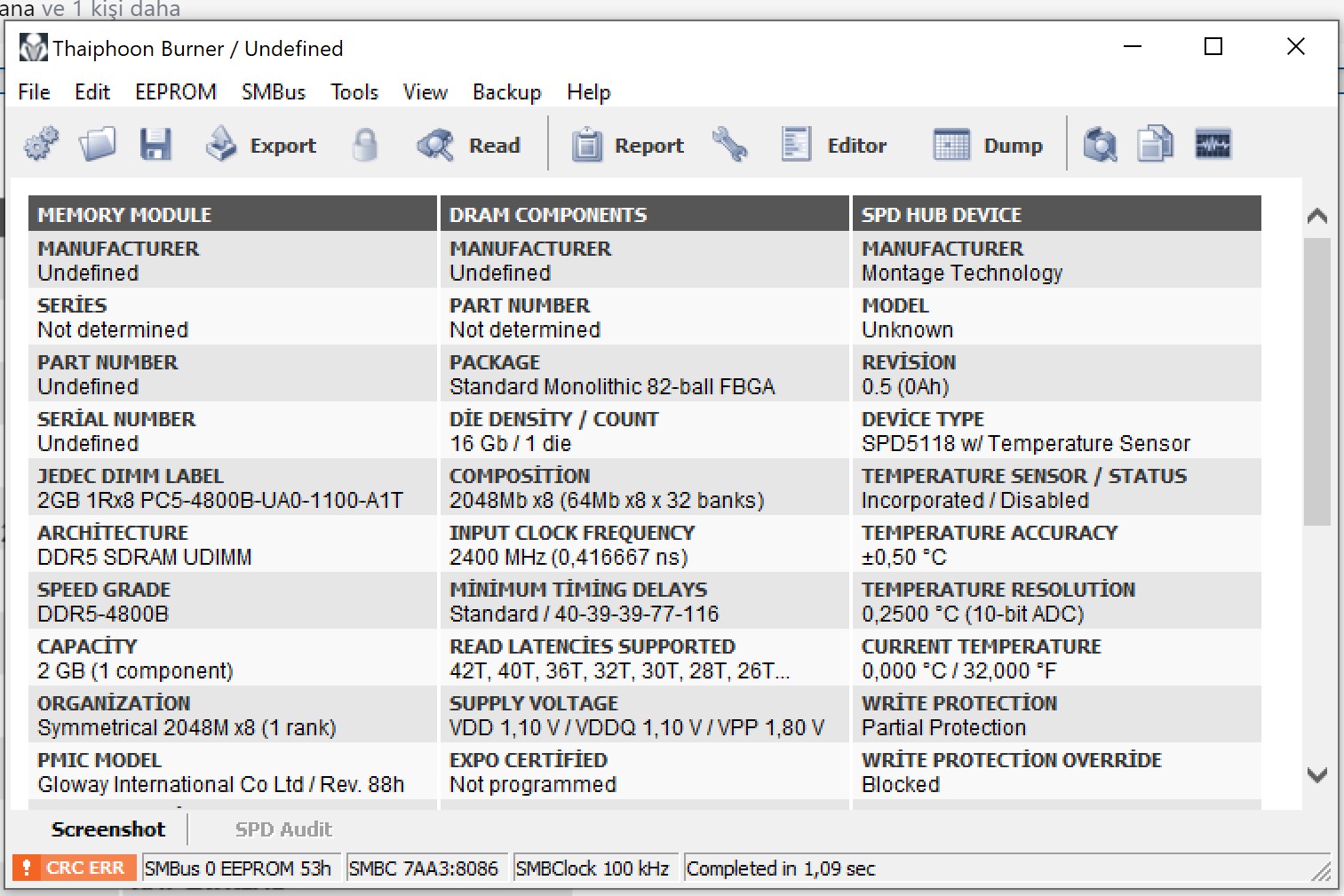
Task: Click the "SPD HUB DEVICE" column header
Action: [1057, 214]
